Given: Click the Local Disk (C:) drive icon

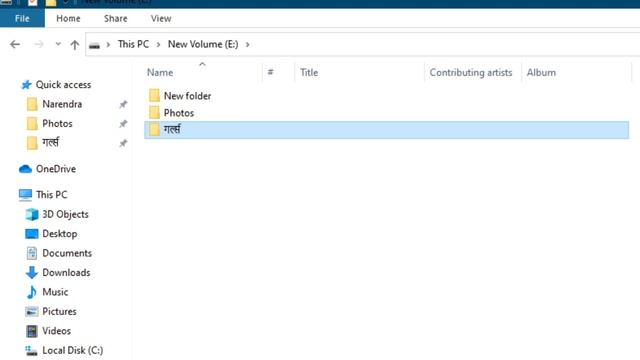Looking at the screenshot, I should pos(31,351).
